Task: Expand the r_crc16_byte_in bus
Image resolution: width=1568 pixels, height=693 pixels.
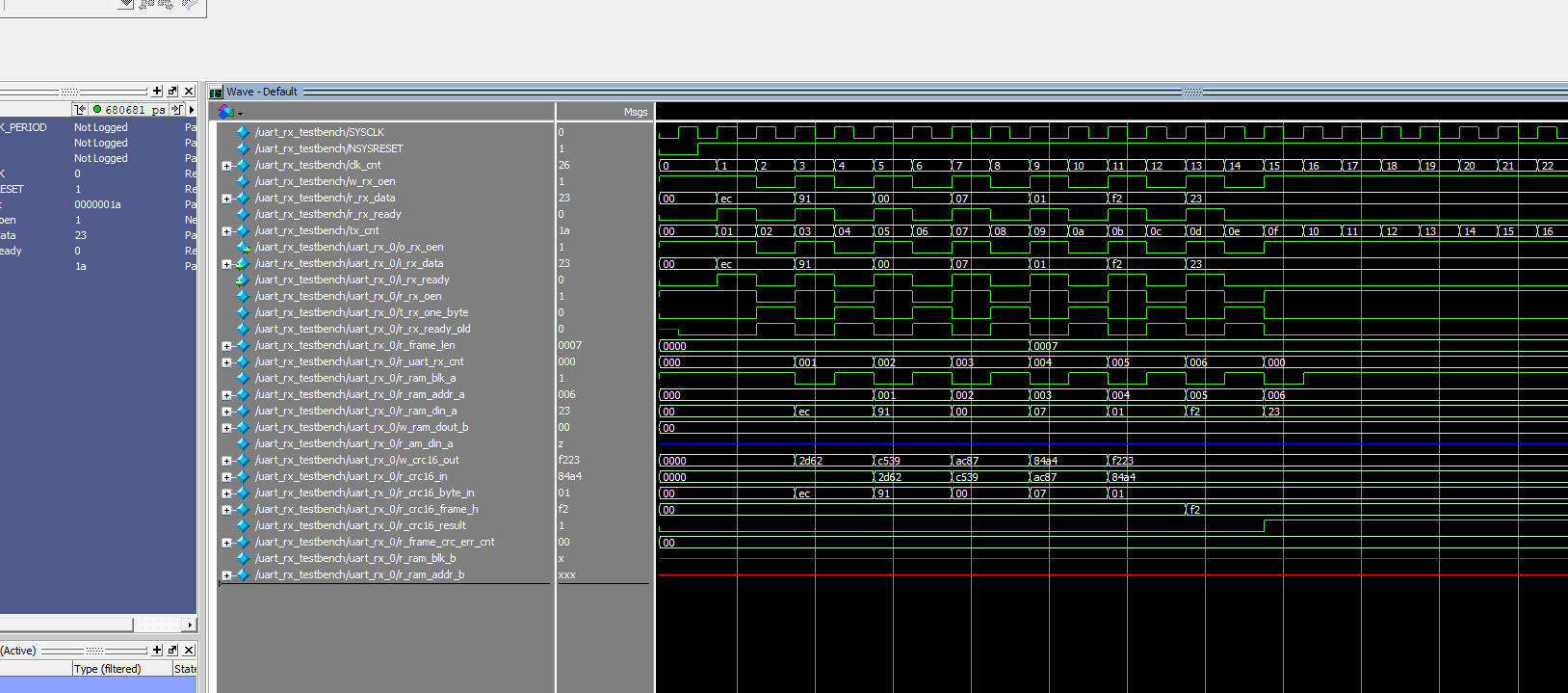Action: tap(226, 493)
